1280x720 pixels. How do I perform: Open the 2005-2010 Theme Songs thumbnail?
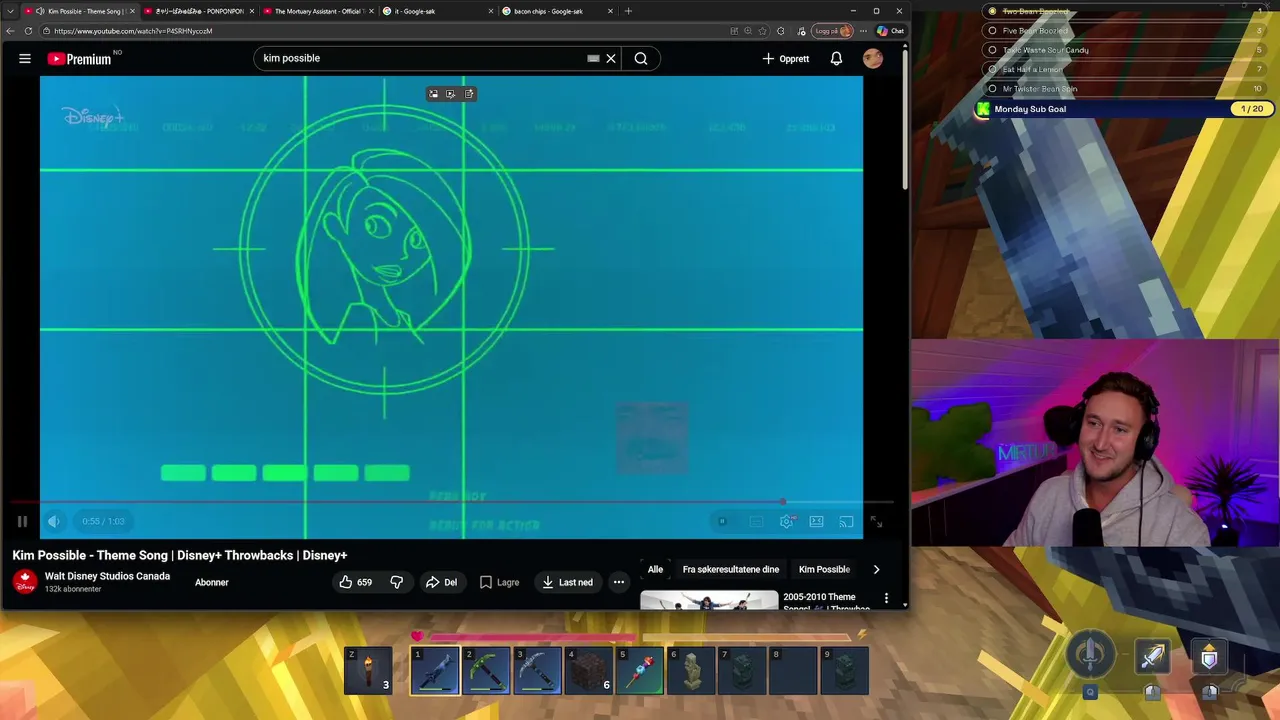point(709,600)
